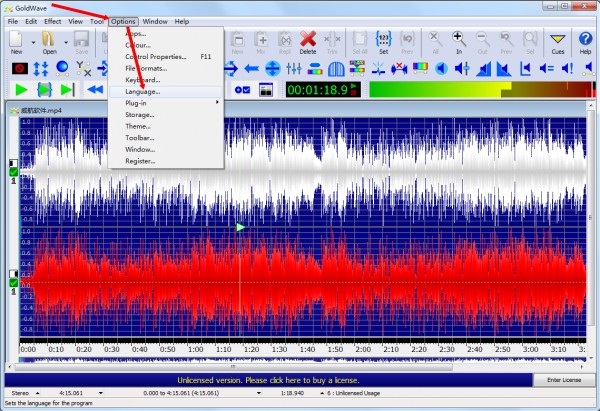The width and height of the screenshot is (600, 411).
Task: Select Language... from Options menu
Action: [166, 91]
